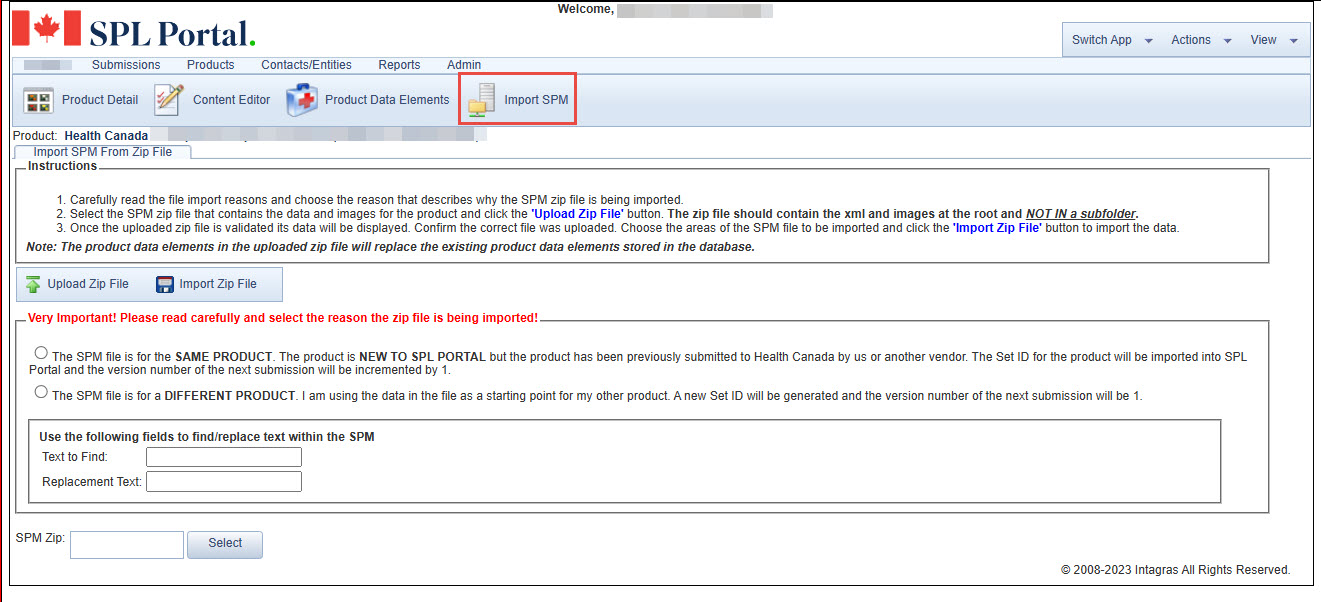Open the Content Editor pencil icon
Viewport: 1321px width, 602px height.
tap(169, 100)
